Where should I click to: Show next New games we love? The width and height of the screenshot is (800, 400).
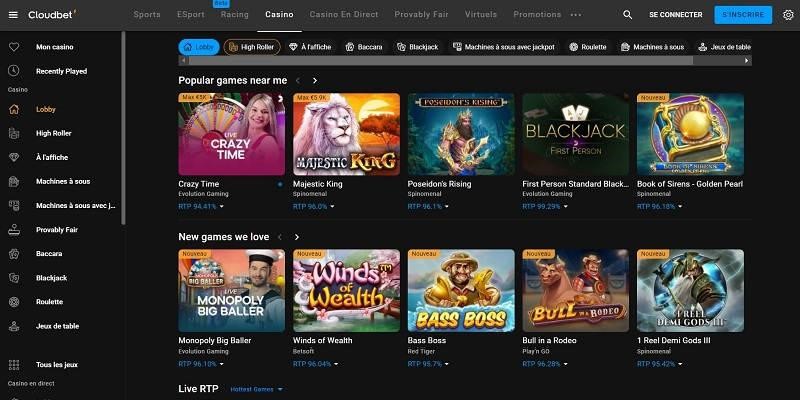tap(296, 237)
